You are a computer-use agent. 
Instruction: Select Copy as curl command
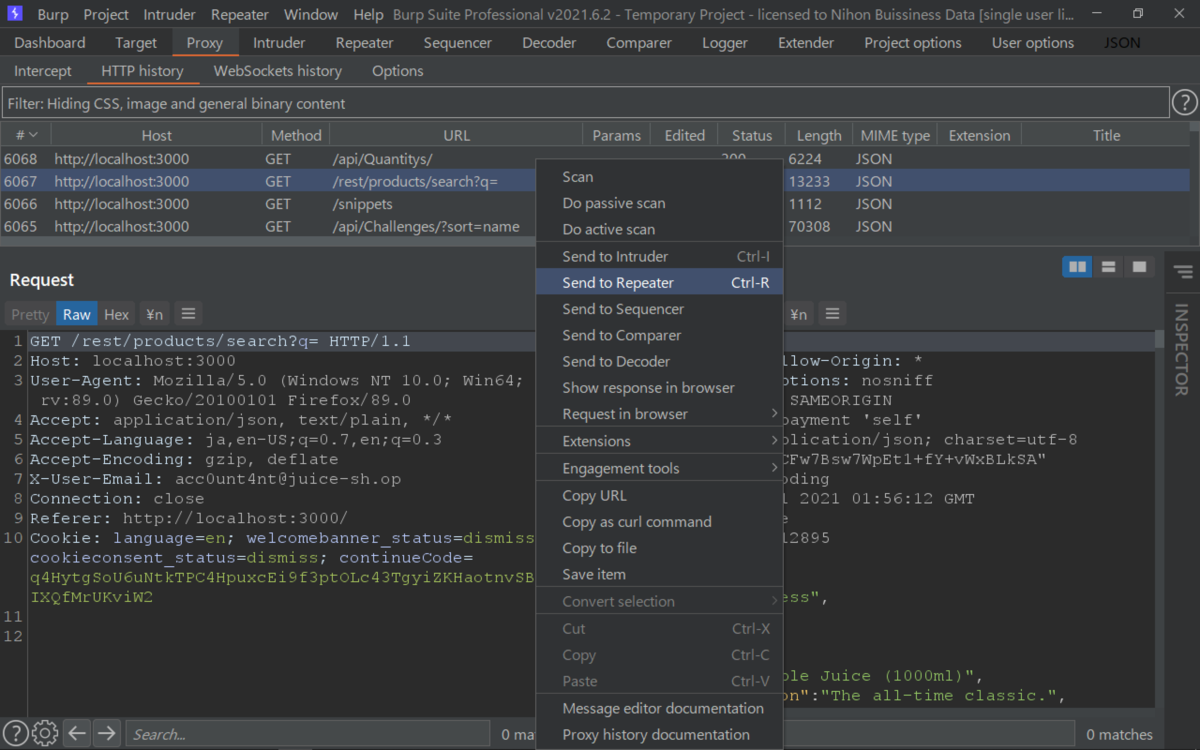pyautogui.click(x=659, y=522)
